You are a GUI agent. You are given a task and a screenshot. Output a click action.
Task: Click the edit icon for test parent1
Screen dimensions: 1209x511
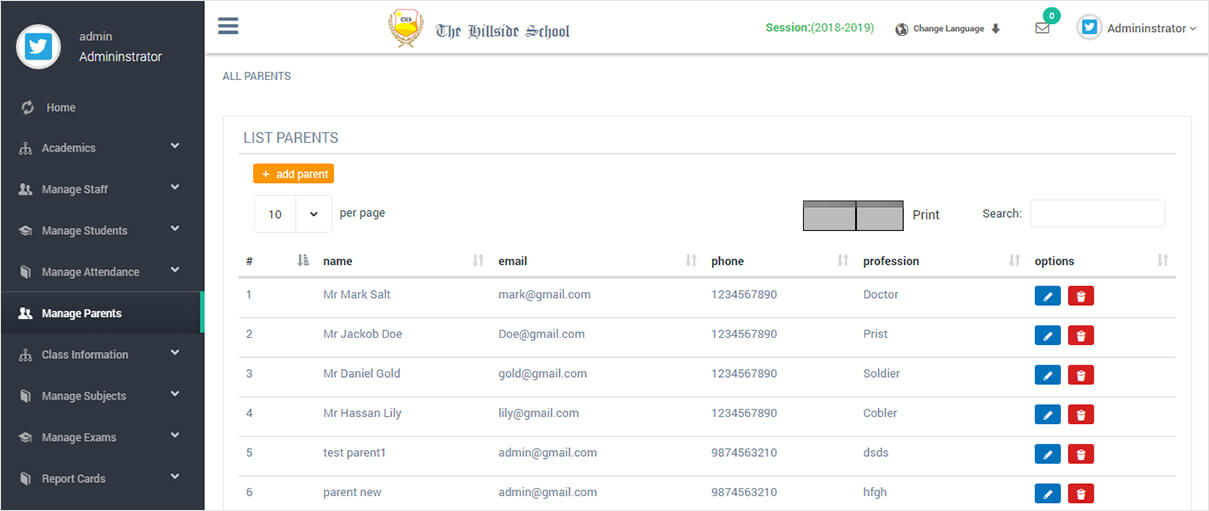click(1047, 454)
